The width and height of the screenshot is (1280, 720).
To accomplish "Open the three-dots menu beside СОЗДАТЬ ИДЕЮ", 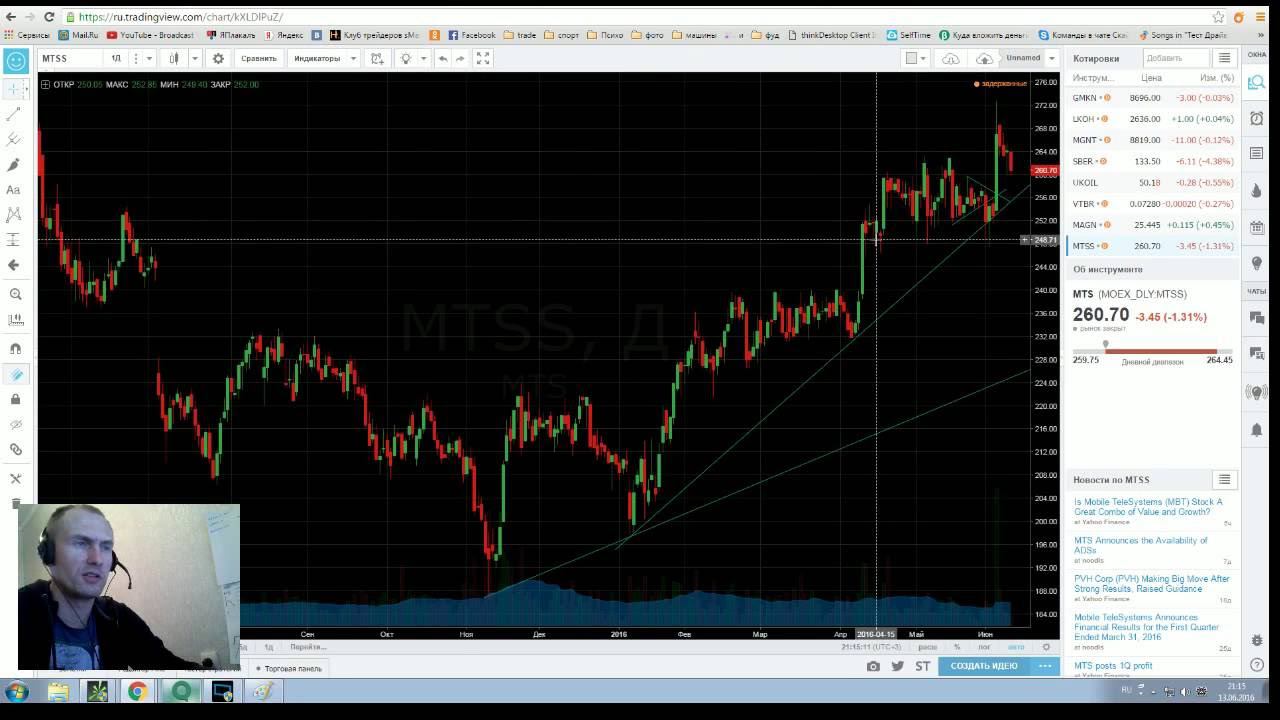I will pos(1045,666).
